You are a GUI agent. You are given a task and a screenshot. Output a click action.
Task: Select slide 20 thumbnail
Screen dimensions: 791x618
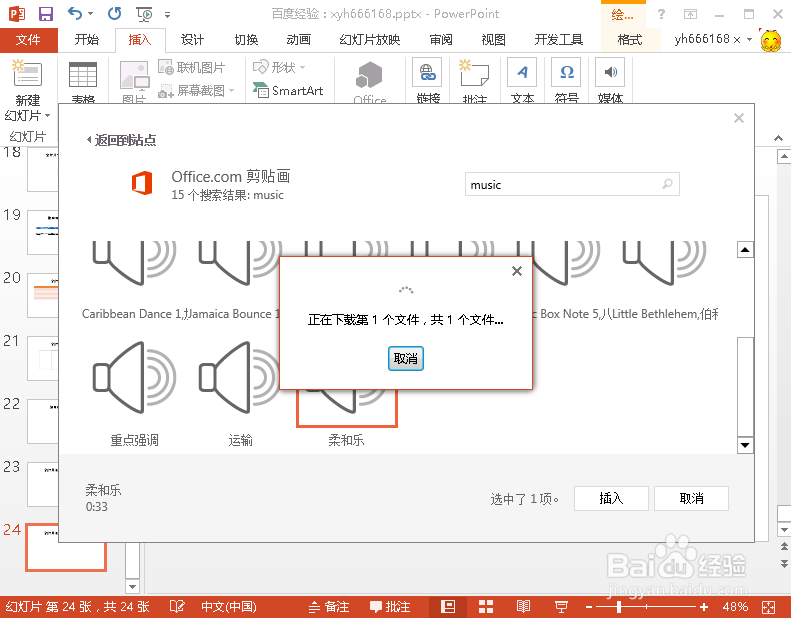(x=43, y=295)
